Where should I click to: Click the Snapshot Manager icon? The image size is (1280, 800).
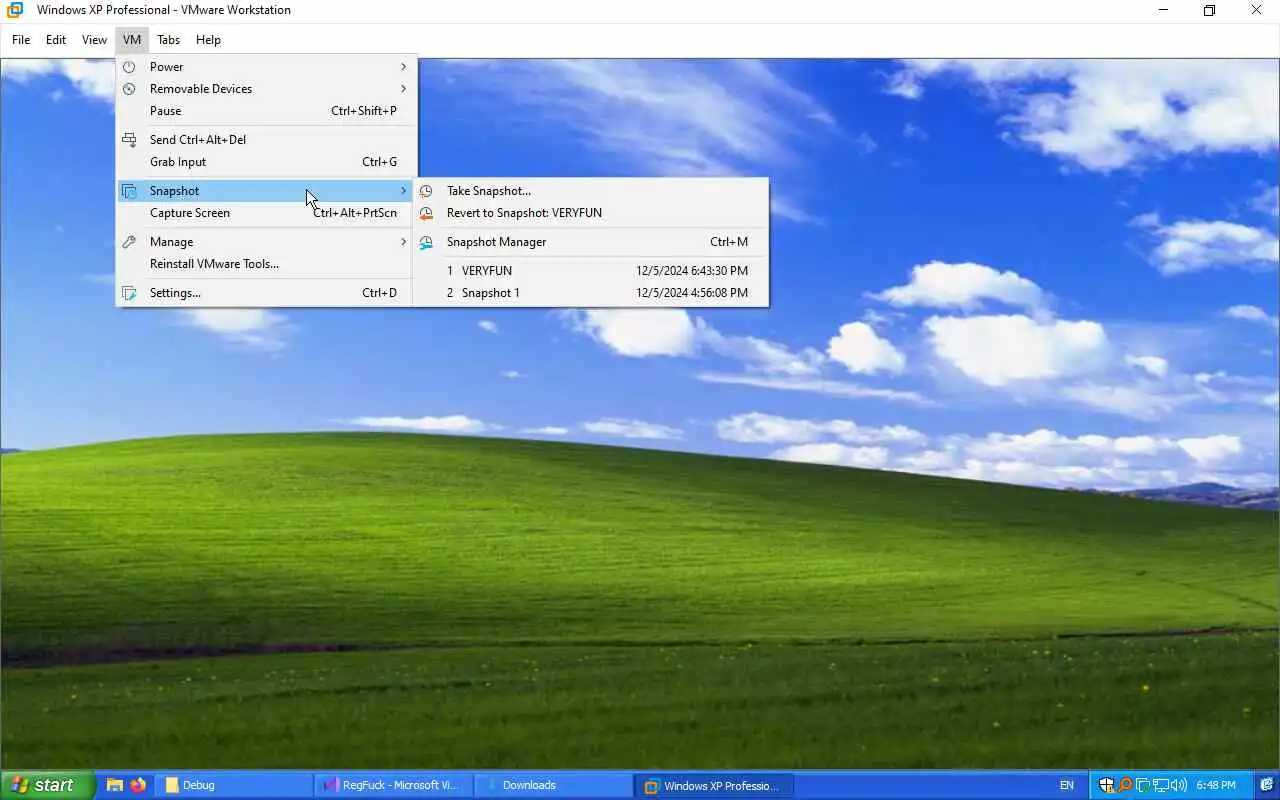tap(426, 242)
